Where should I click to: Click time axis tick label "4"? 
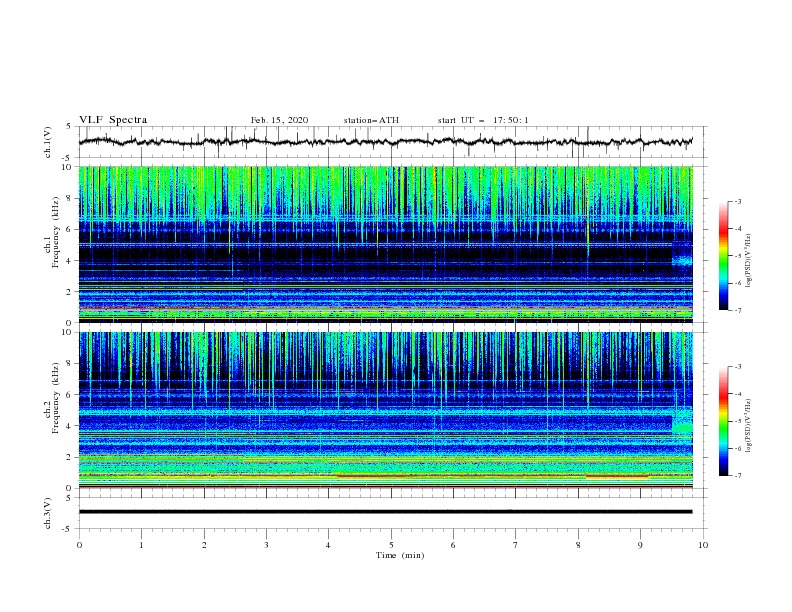tap(328, 545)
